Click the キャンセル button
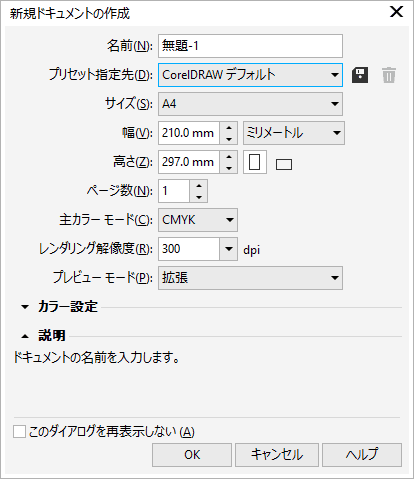The width and height of the screenshot is (414, 479). click(x=277, y=455)
